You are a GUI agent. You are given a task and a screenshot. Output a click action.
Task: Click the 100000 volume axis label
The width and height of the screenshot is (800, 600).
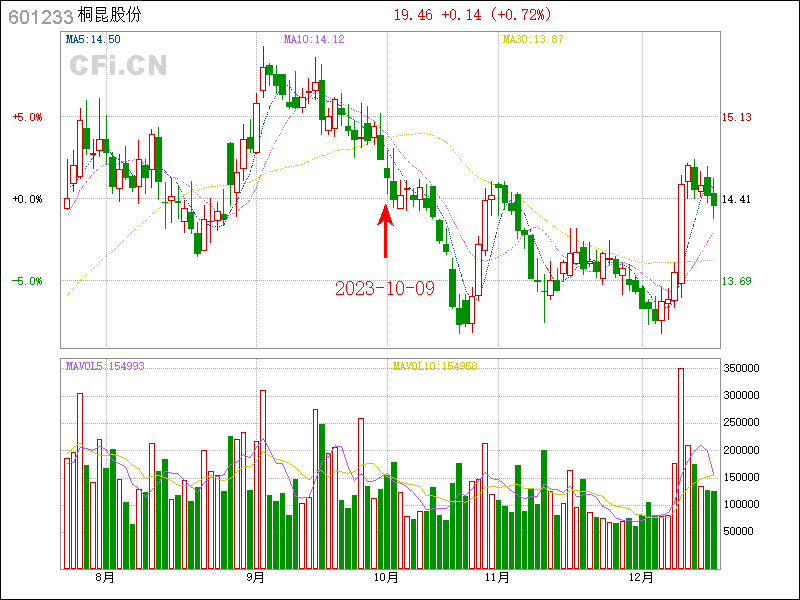[741, 504]
